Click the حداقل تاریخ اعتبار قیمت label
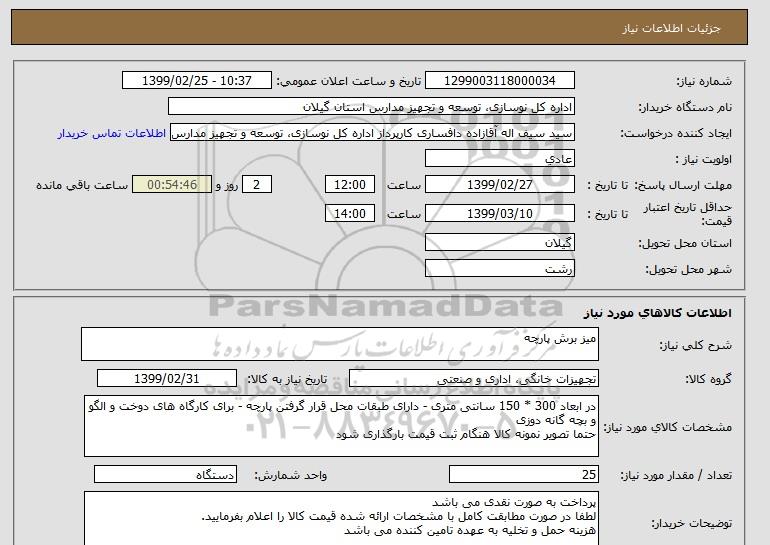 (x=688, y=214)
